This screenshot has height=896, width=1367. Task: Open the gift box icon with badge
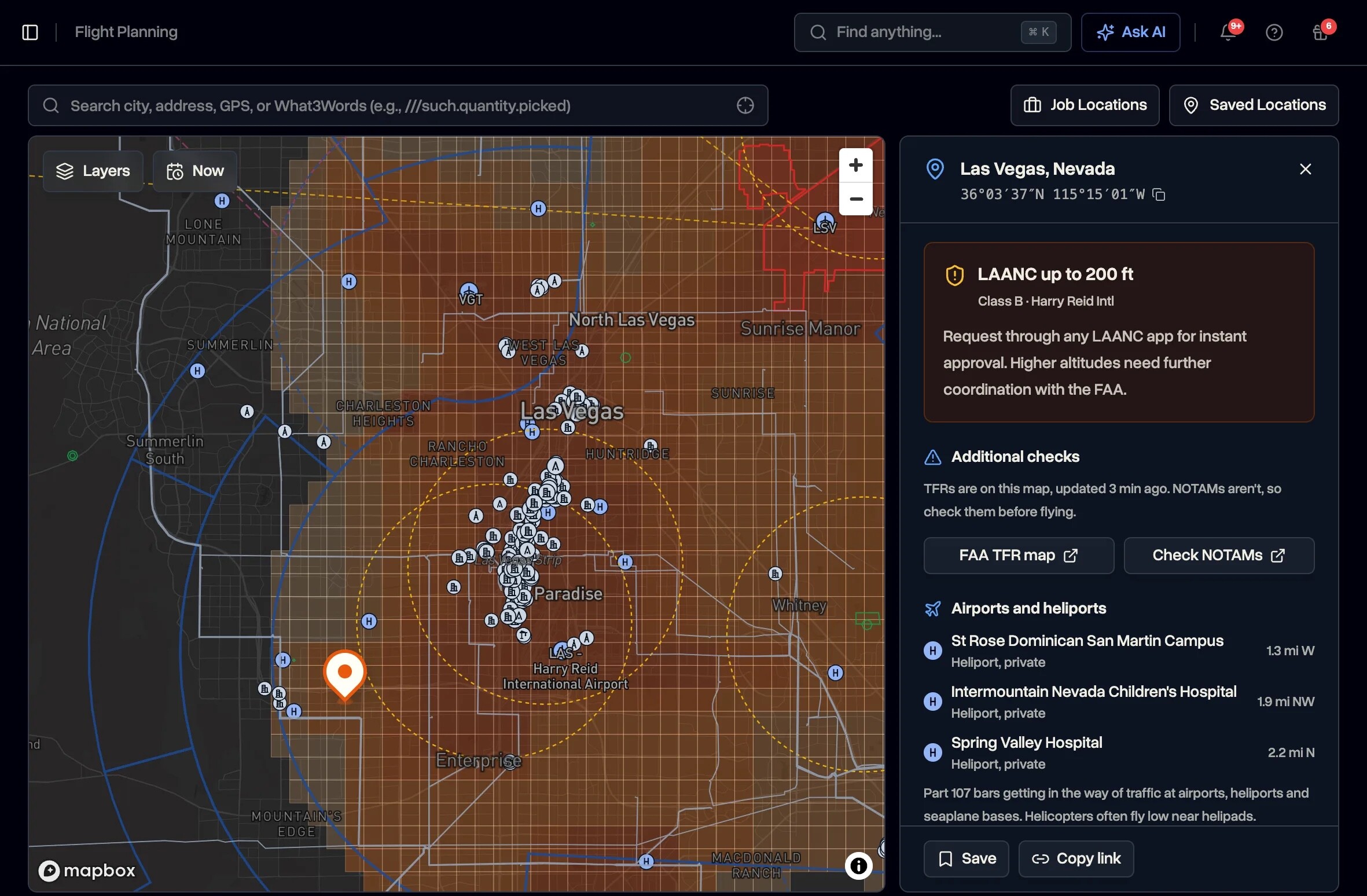tap(1320, 32)
